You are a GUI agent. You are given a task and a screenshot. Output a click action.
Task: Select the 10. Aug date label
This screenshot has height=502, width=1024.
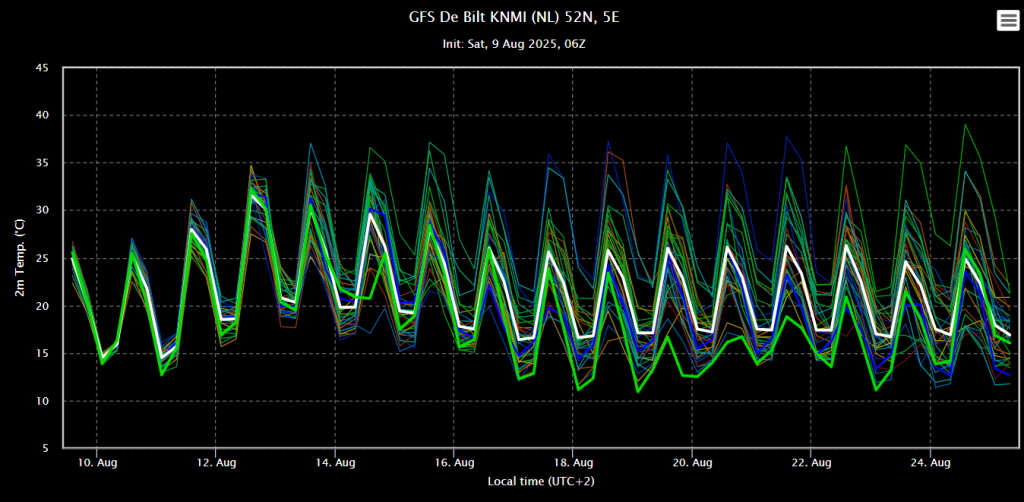click(97, 462)
